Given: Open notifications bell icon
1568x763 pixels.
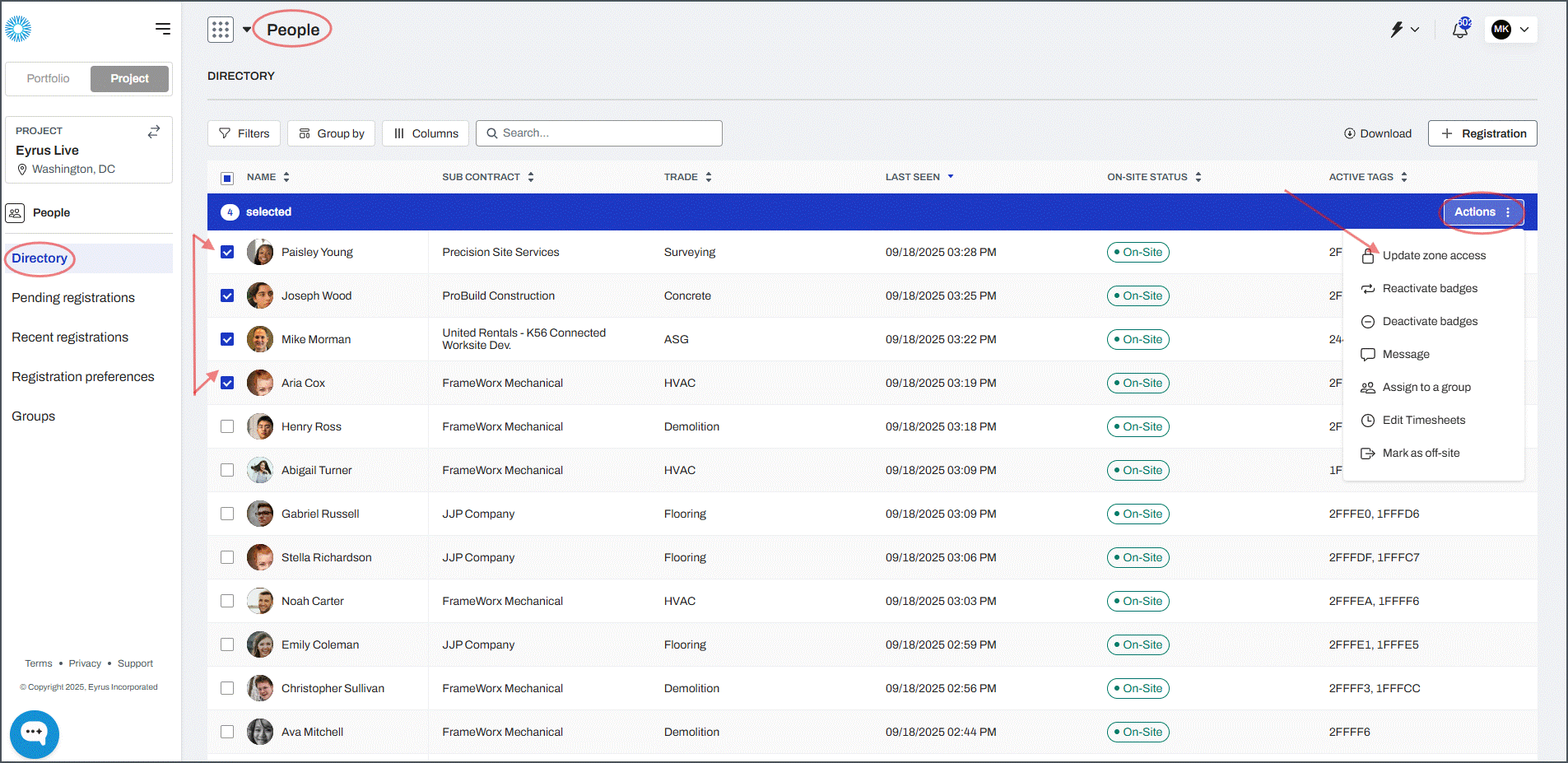Looking at the screenshot, I should pos(1461,29).
